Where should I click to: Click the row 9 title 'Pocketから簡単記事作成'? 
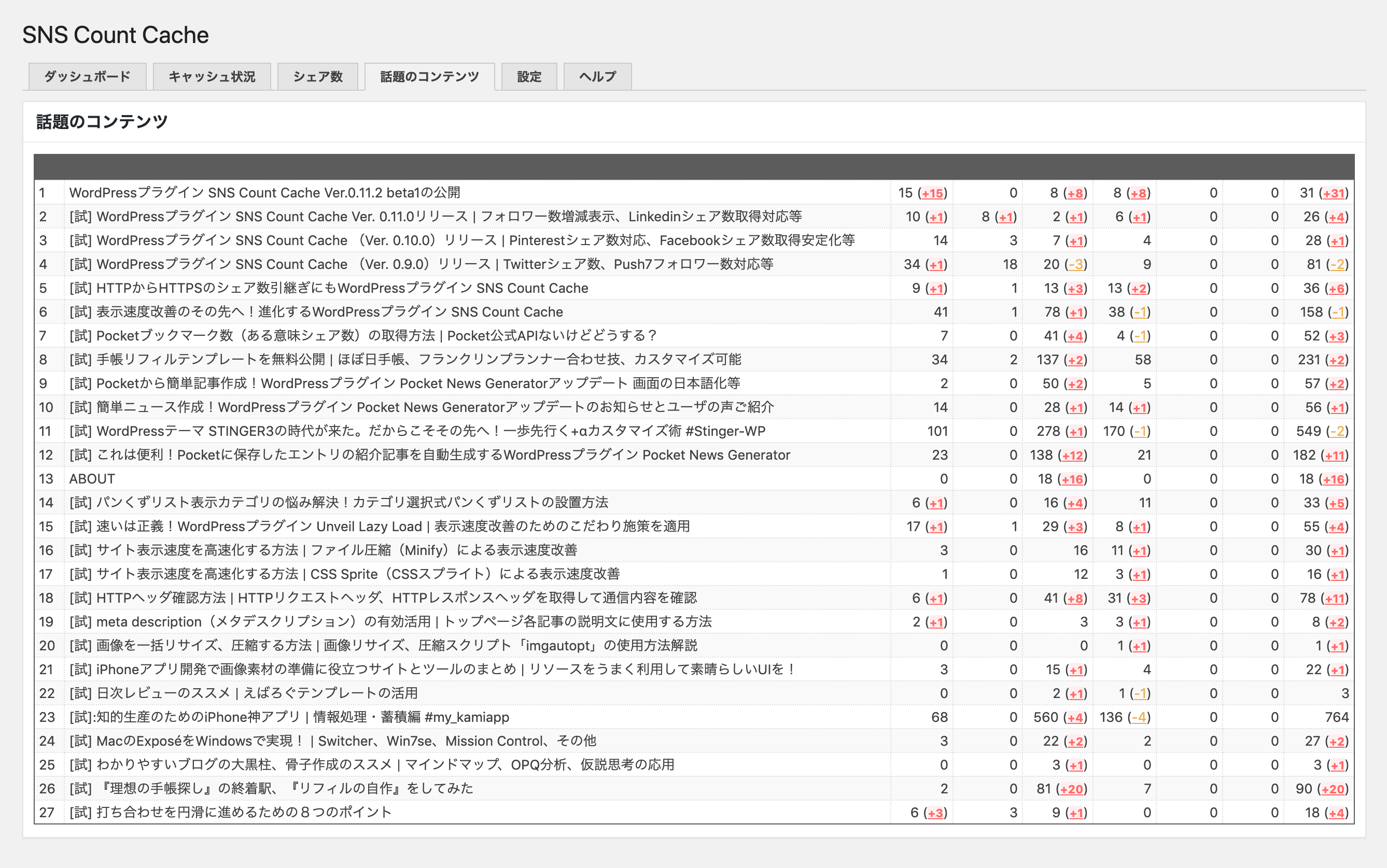(404, 383)
